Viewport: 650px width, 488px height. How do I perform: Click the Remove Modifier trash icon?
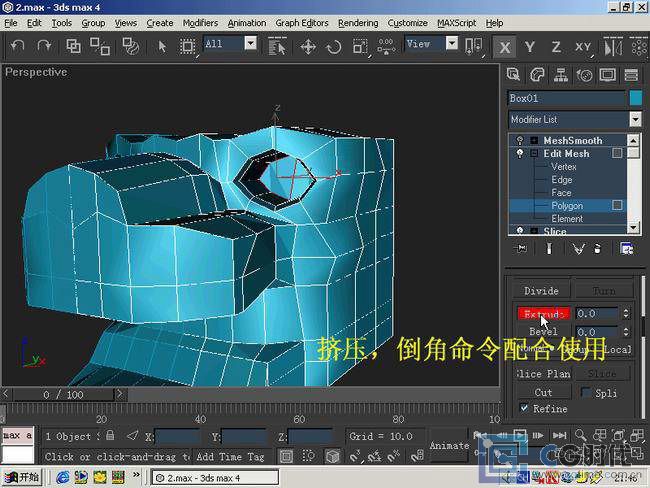(597, 248)
